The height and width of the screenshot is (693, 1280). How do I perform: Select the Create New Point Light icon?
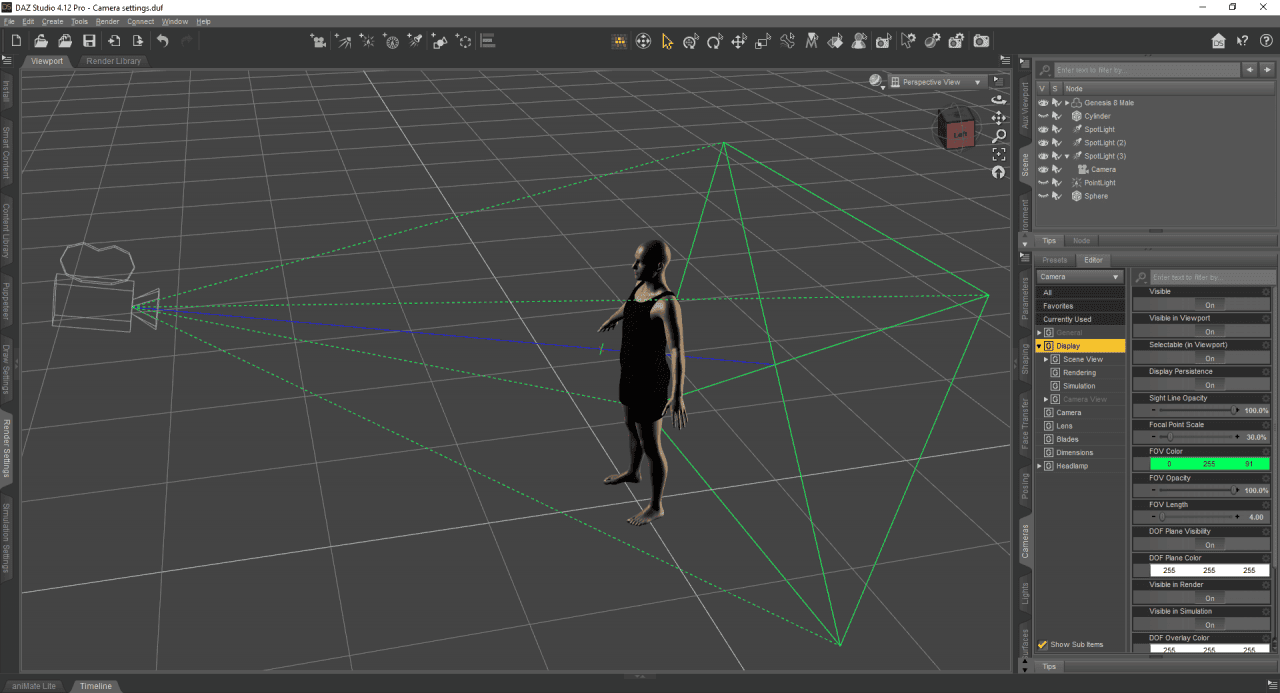pyautogui.click(x=366, y=41)
